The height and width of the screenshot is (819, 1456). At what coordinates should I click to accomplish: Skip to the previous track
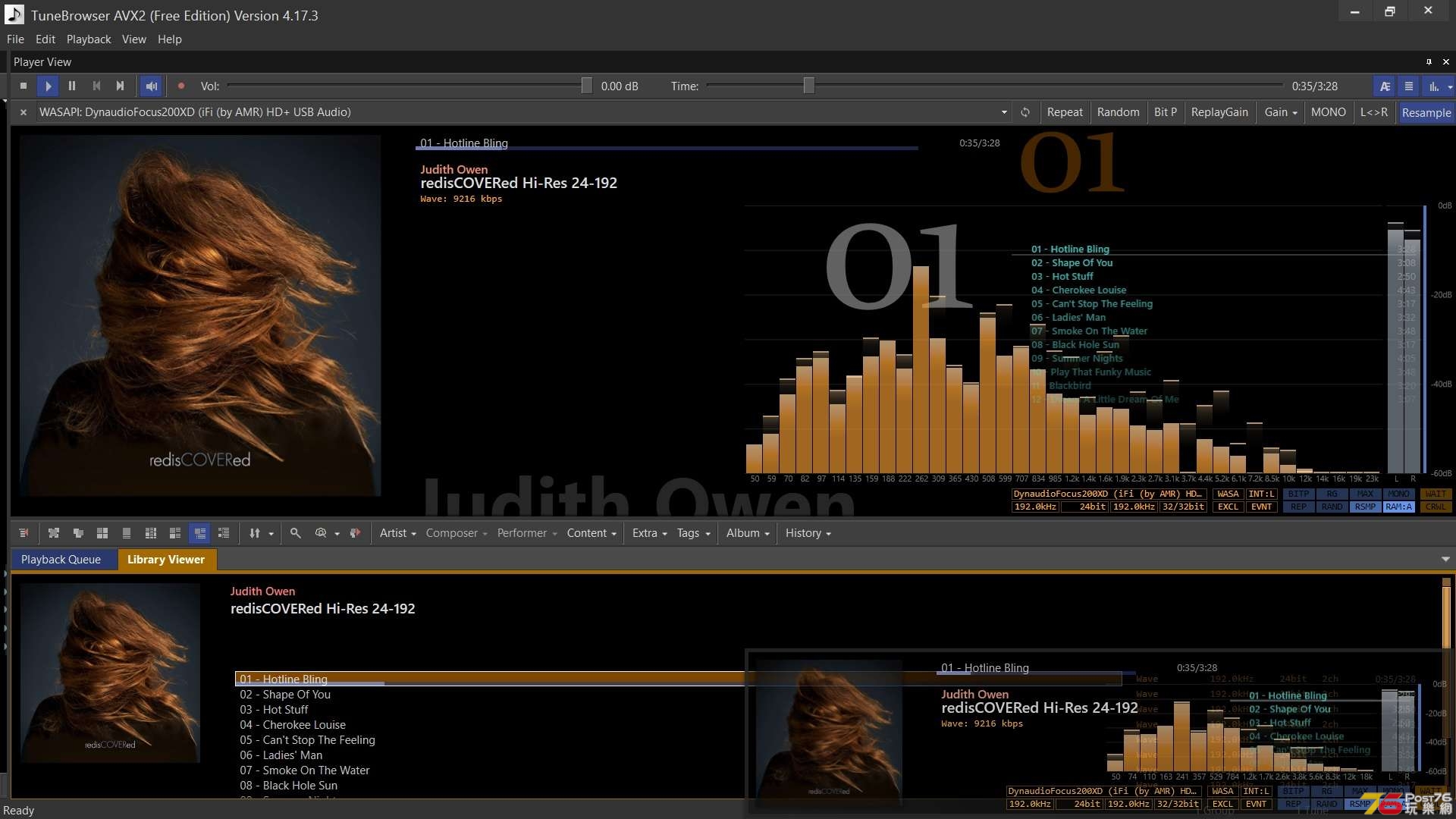(x=96, y=86)
